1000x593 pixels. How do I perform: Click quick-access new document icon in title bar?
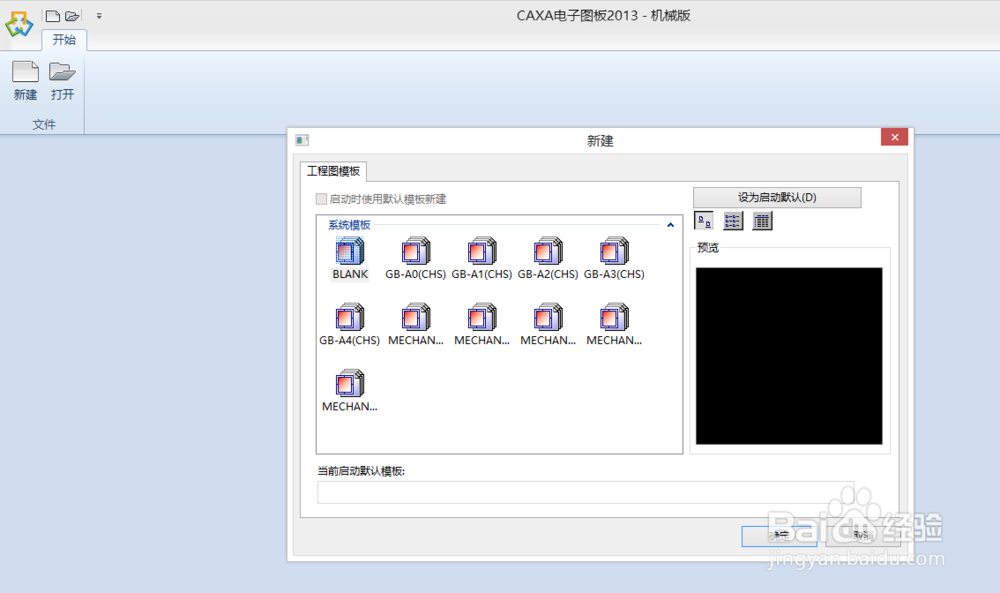click(x=53, y=16)
